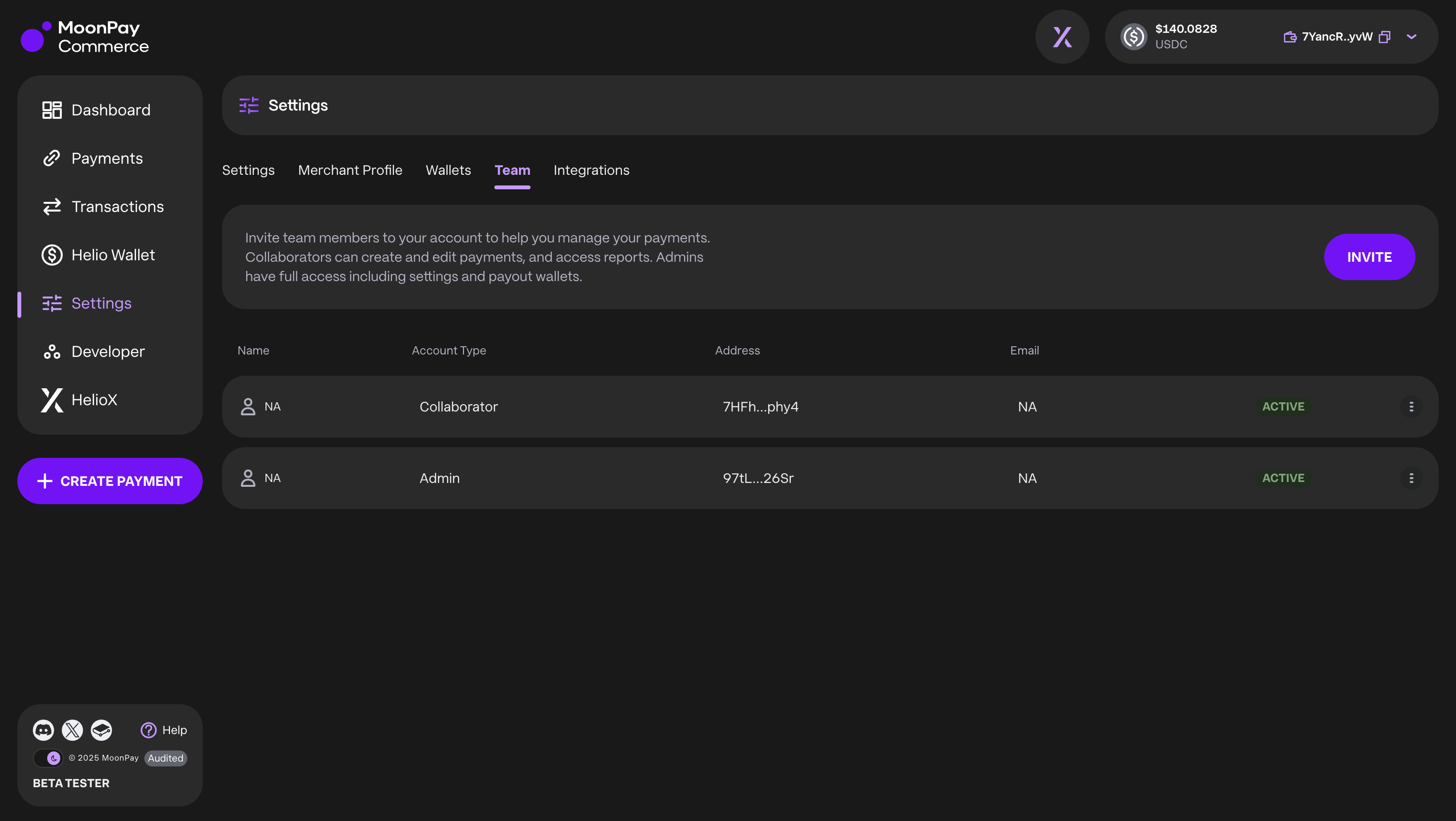The image size is (1456, 821).
Task: Open options menu for Collaborator row
Action: coord(1411,407)
